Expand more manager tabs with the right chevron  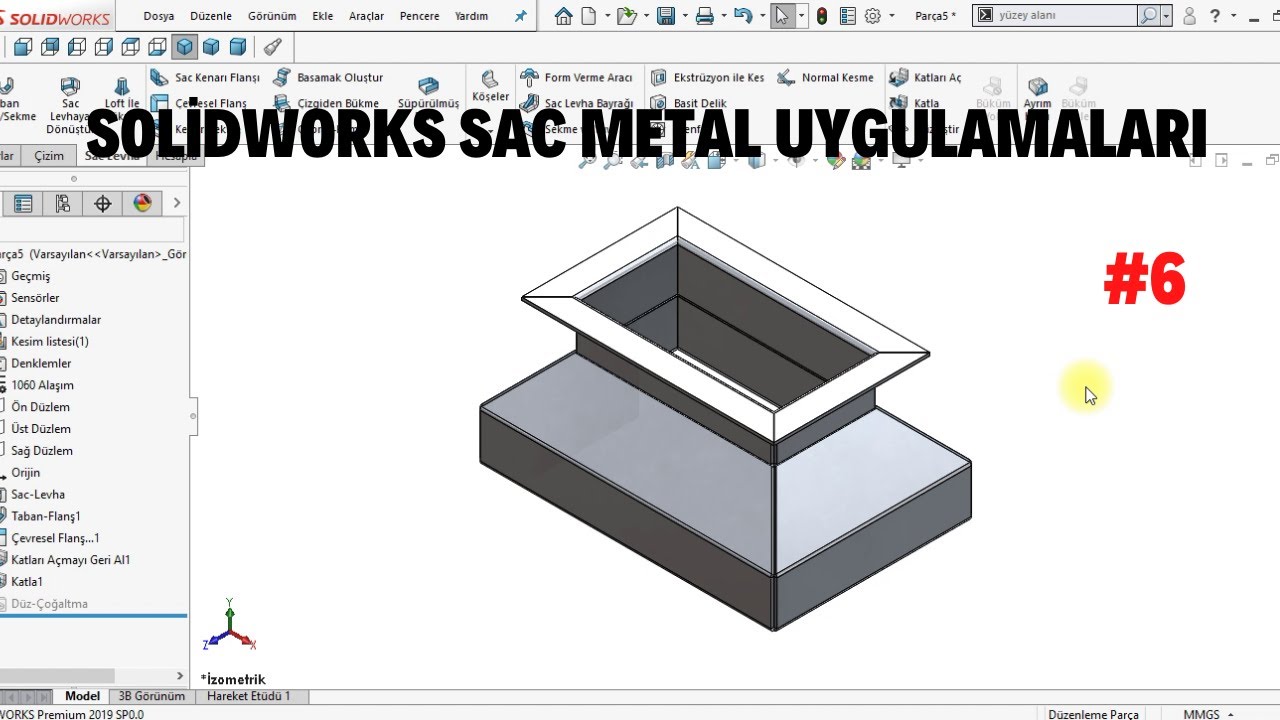[177, 203]
